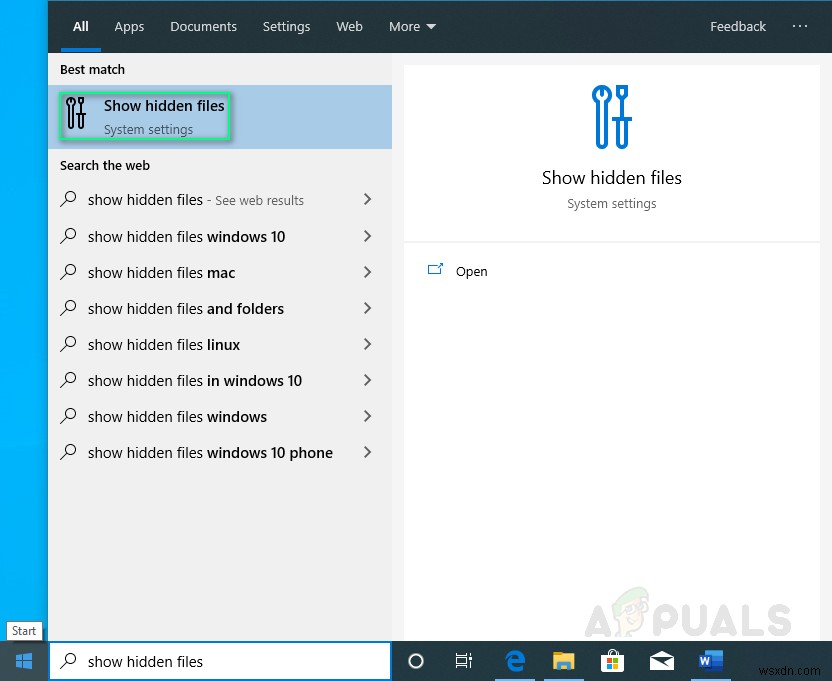Select the 'show hidden files linux' web suggestion
The image size is (832, 681).
coord(164,344)
